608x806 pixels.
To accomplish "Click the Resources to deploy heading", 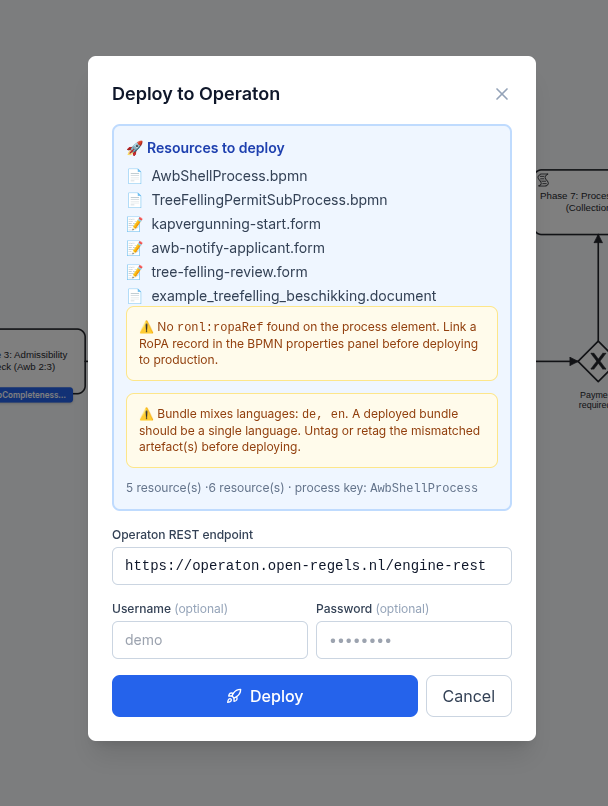I will pyautogui.click(x=215, y=148).
